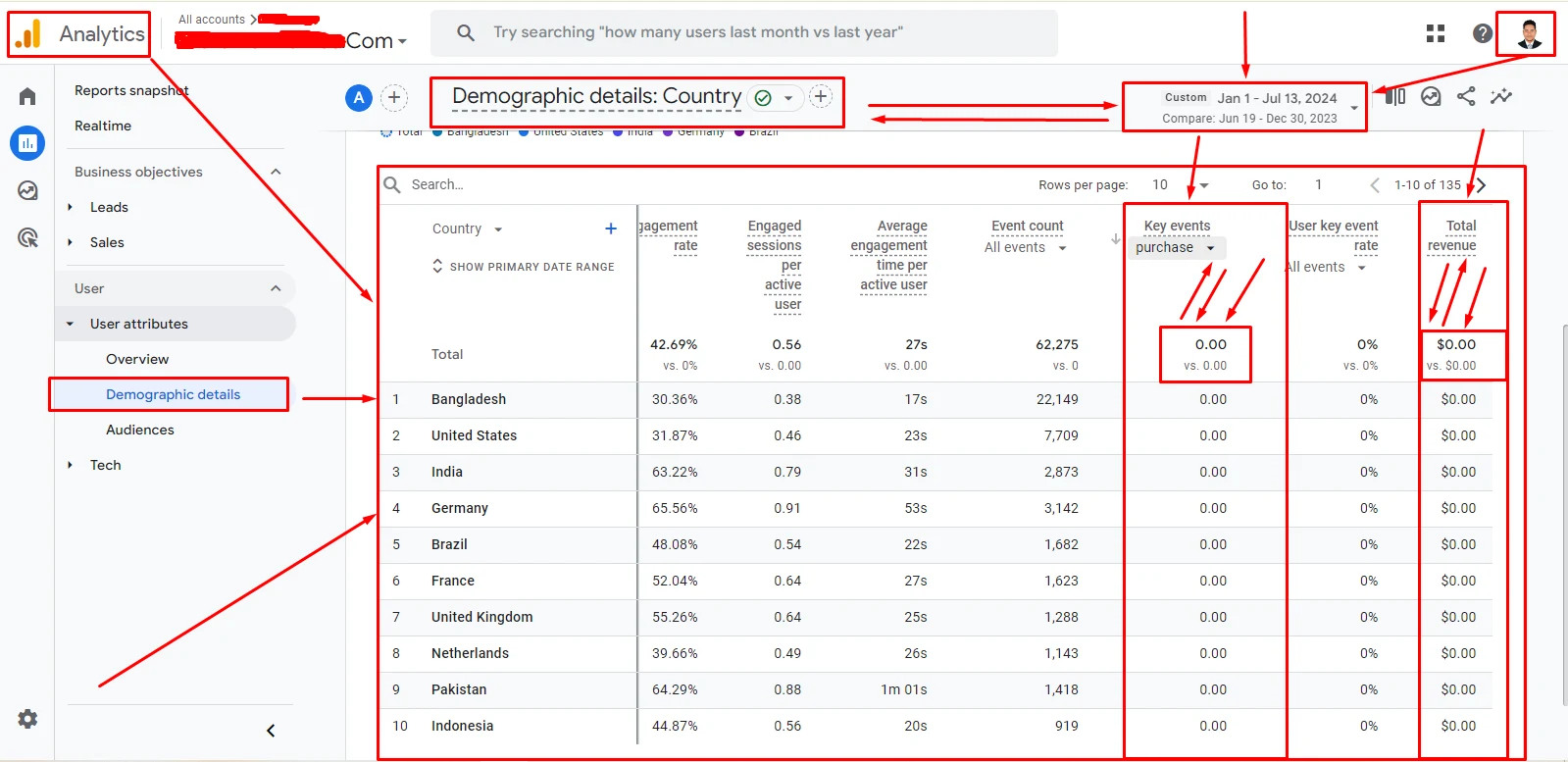Select Overview under User attributes
1568x762 pixels.
click(x=137, y=359)
